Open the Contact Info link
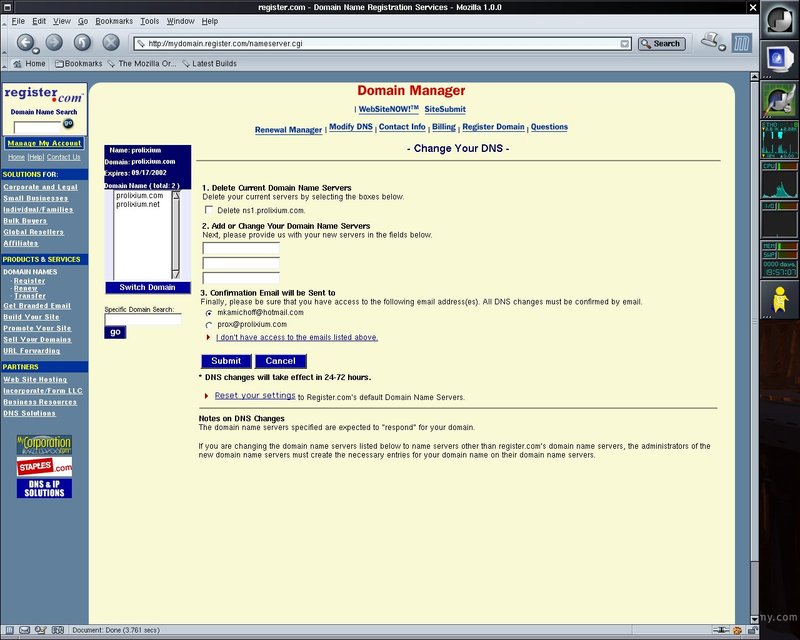This screenshot has width=800, height=640. 402,127
